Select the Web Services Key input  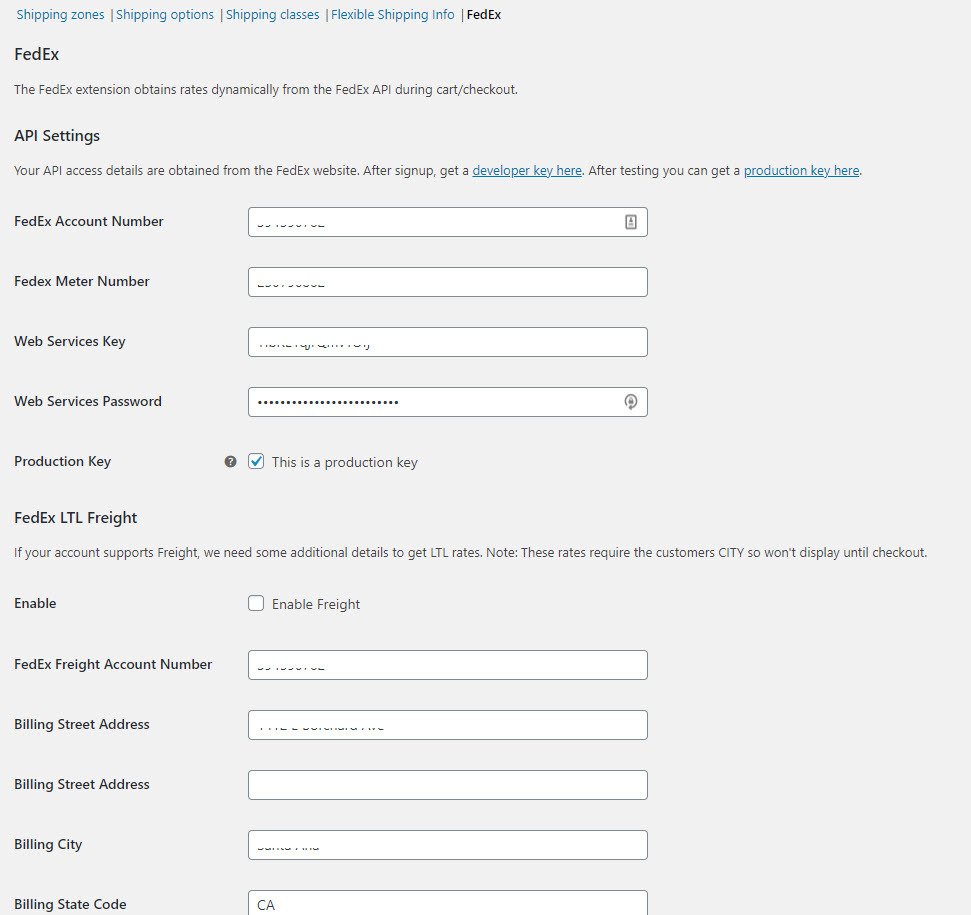tap(448, 342)
